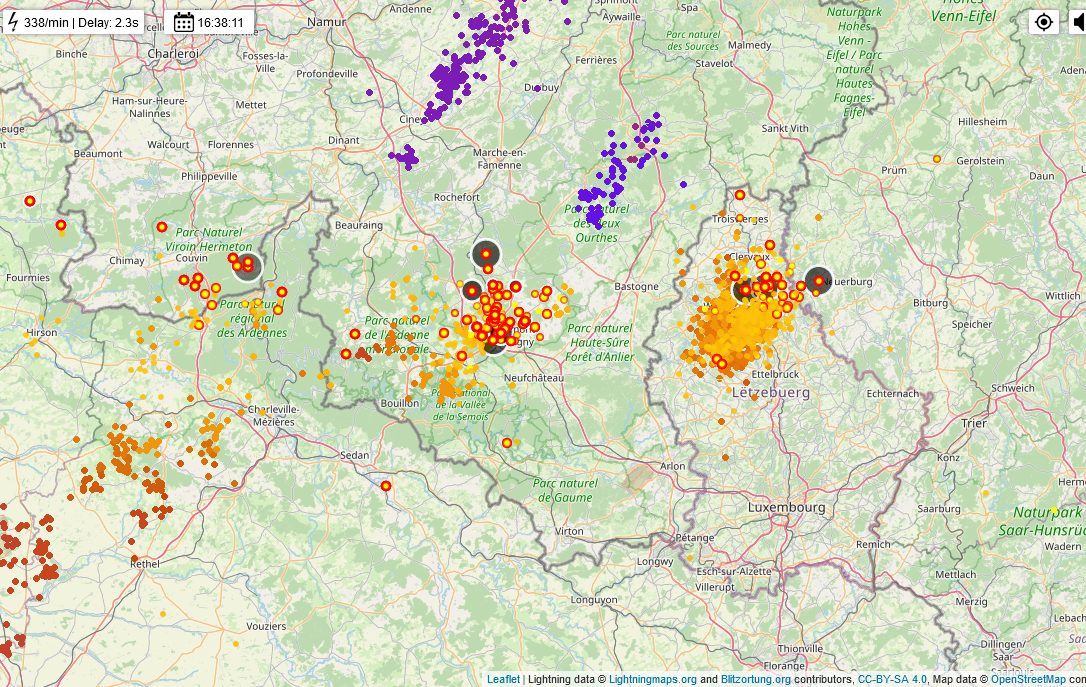The image size is (1086, 687).
Task: Toggle the sound speaker icon
Action: click(1078, 22)
